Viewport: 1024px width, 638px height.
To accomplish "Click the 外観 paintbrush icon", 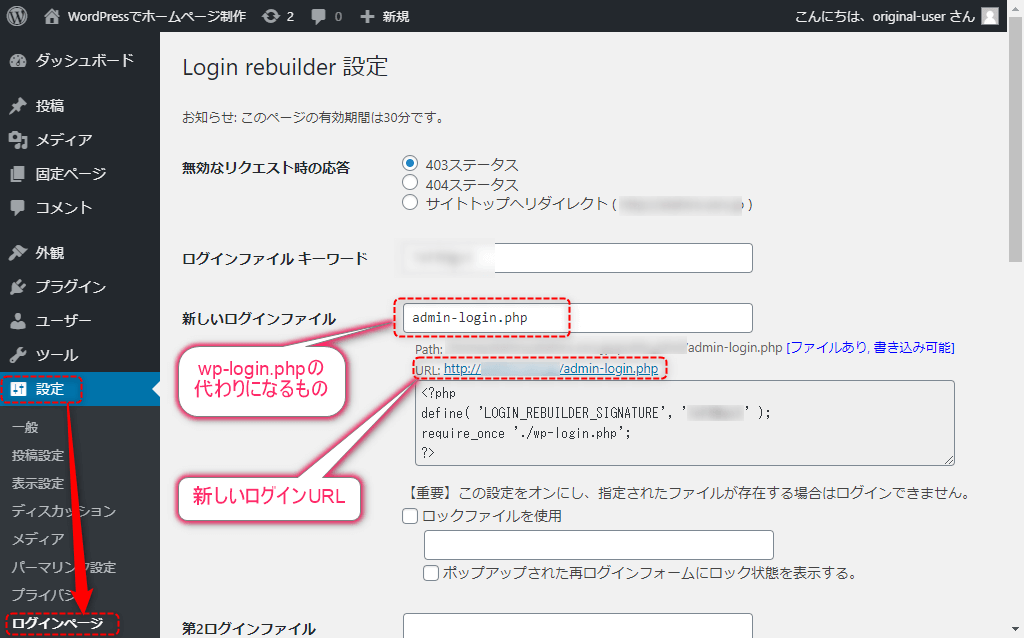I will [18, 253].
